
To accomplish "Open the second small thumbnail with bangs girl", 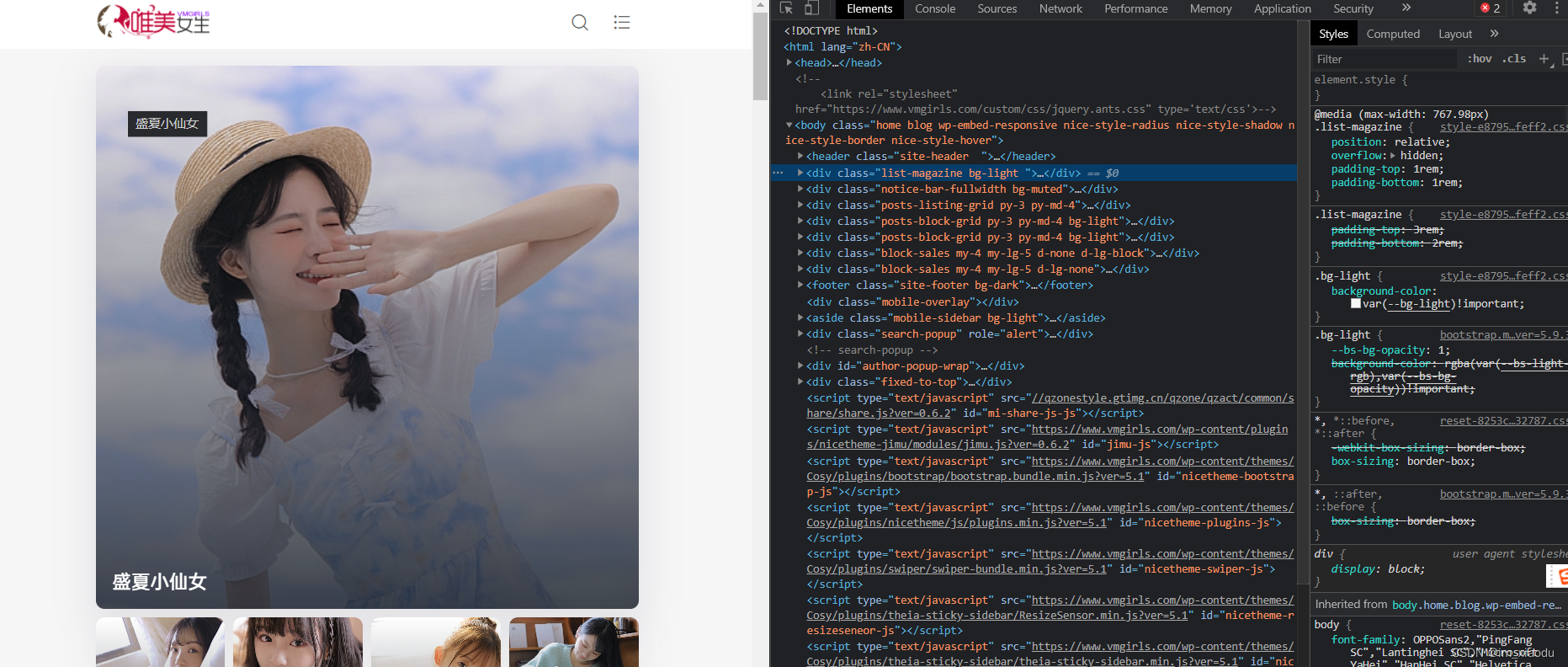I will pyautogui.click(x=298, y=642).
